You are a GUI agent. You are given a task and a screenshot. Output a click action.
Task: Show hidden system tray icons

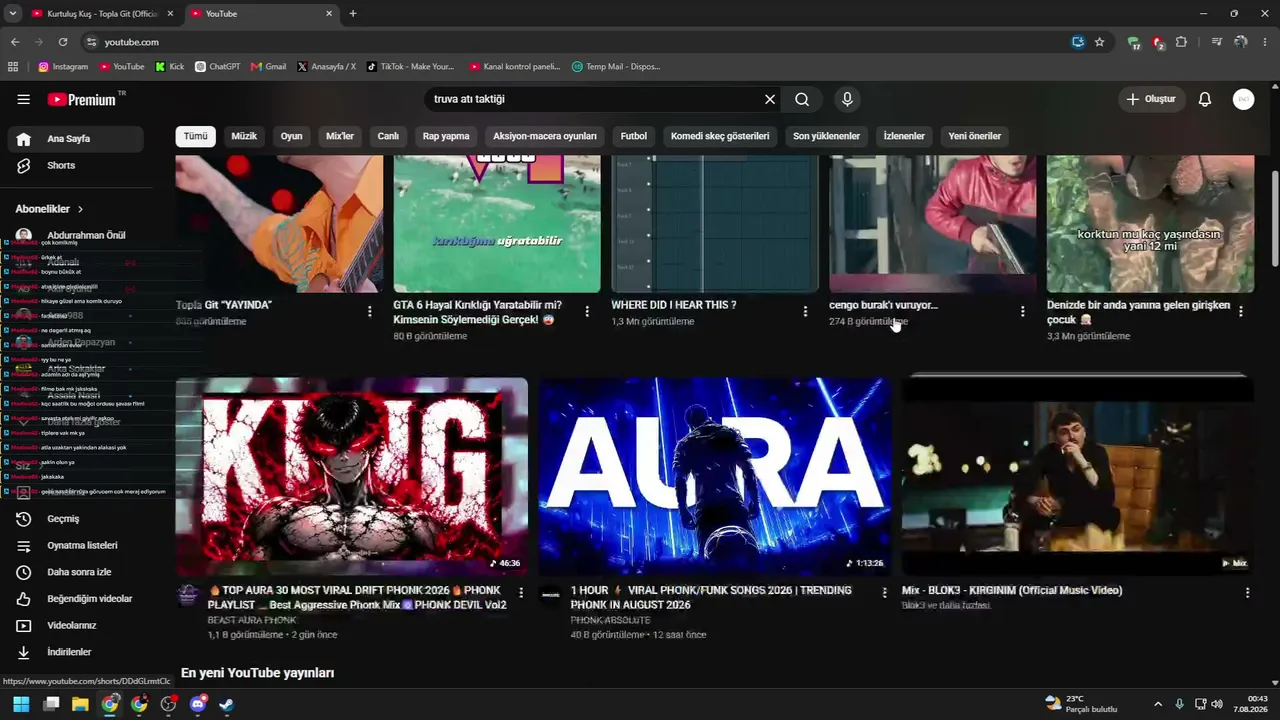click(1158, 704)
